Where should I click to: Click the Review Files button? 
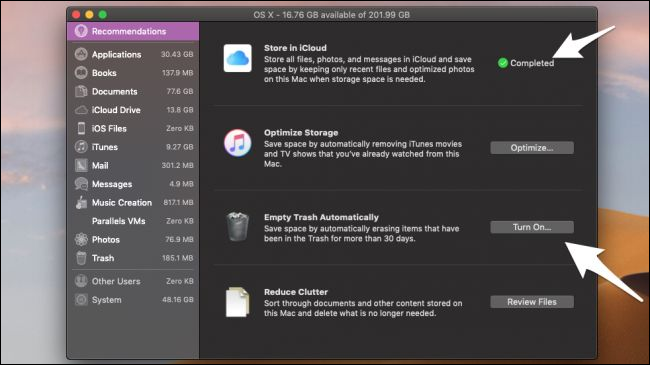tap(532, 302)
